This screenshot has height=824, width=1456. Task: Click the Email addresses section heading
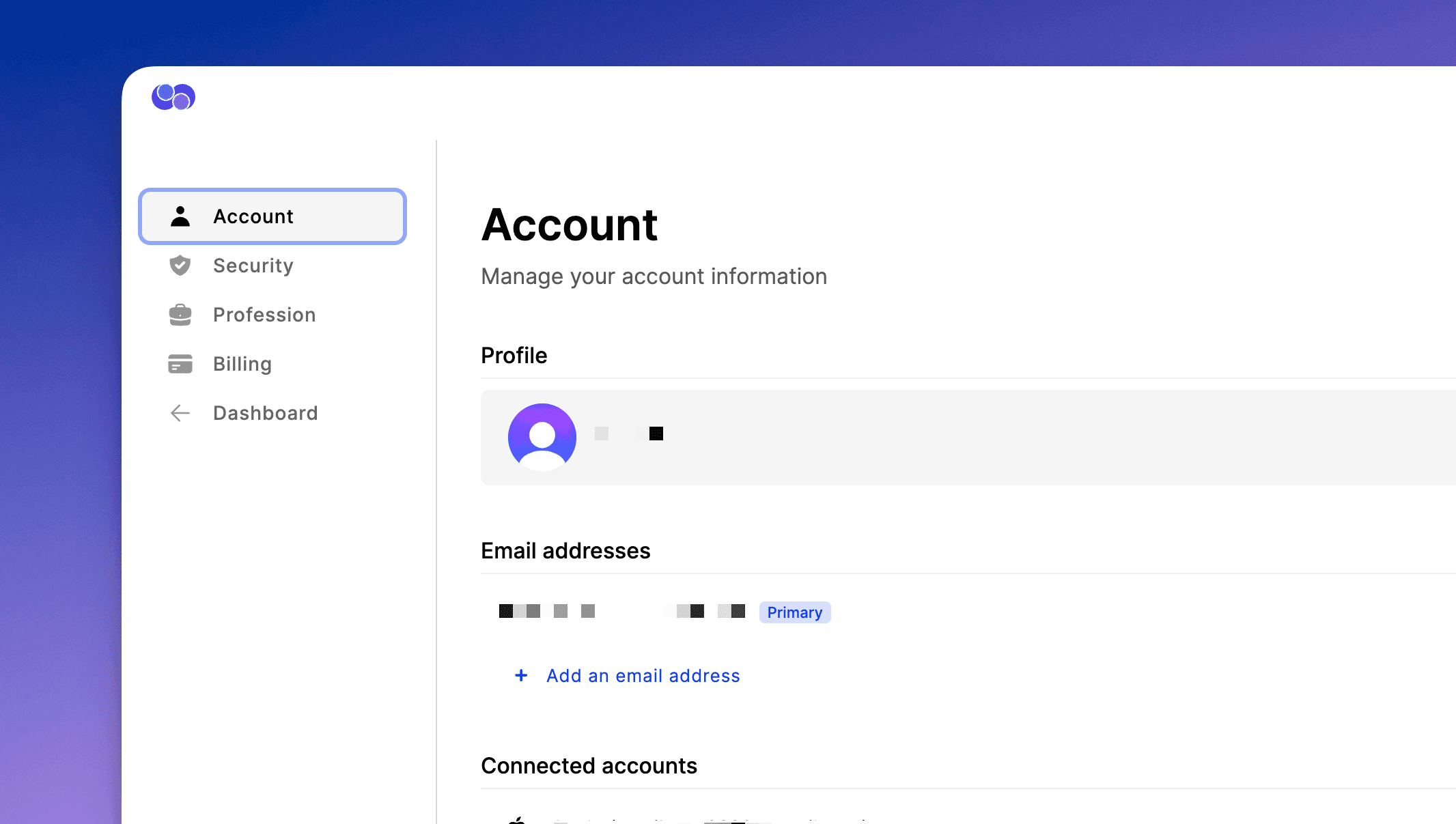tap(565, 551)
